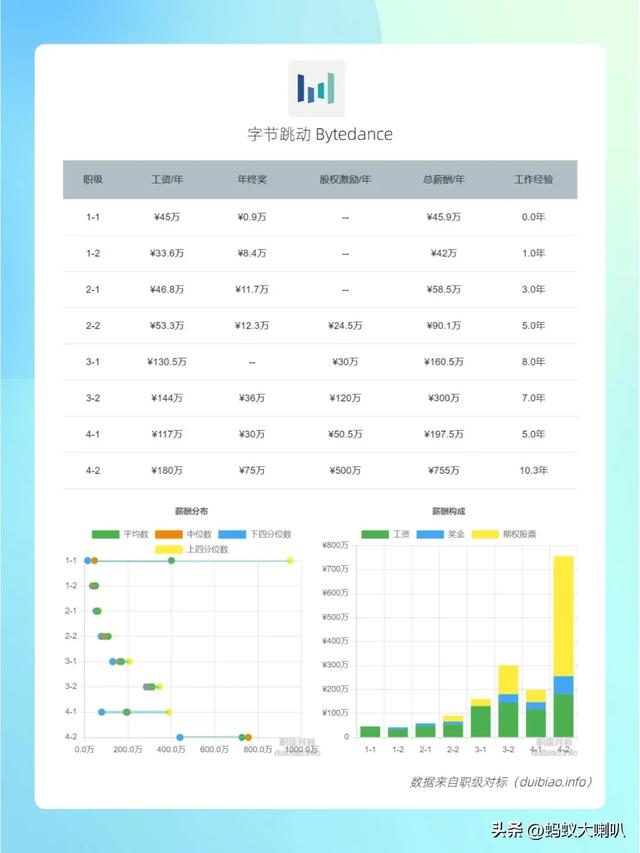
Task: Click the 字节跳动 Bytedance title
Action: coord(320,134)
